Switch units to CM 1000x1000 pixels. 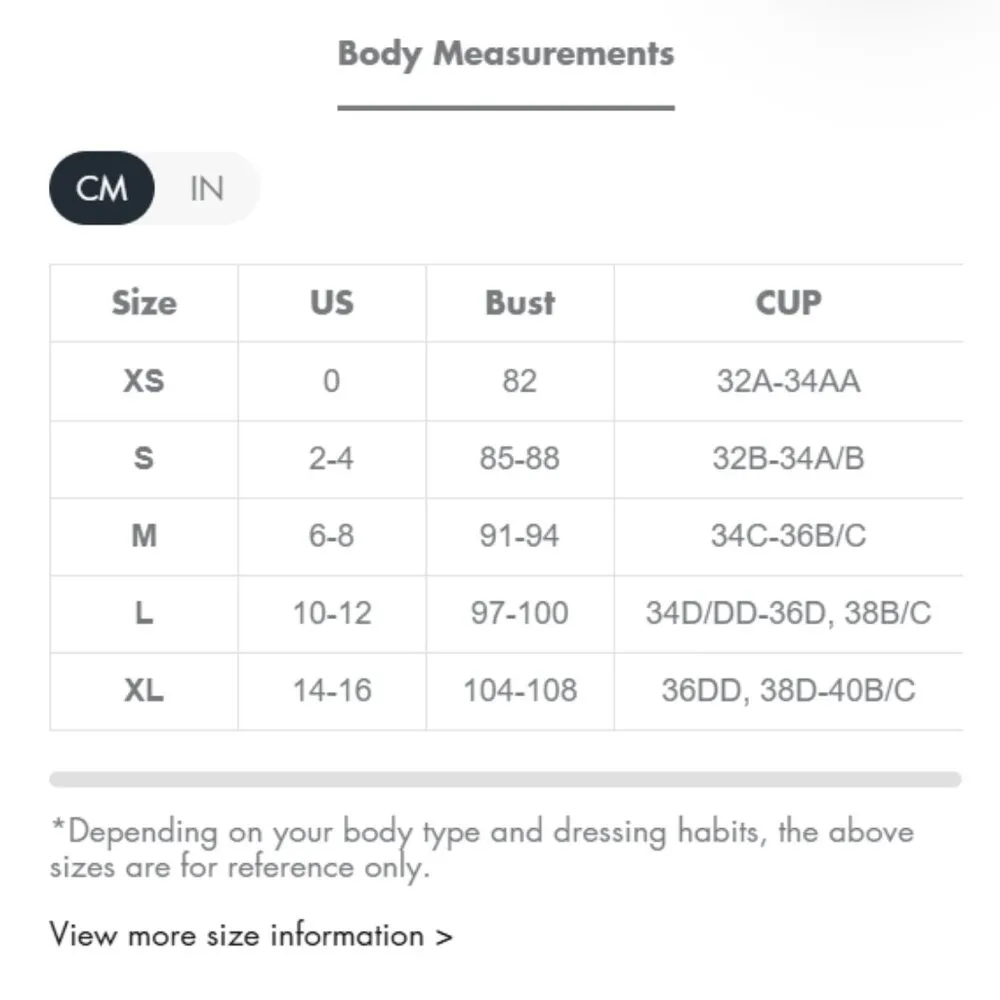pyautogui.click(x=102, y=188)
